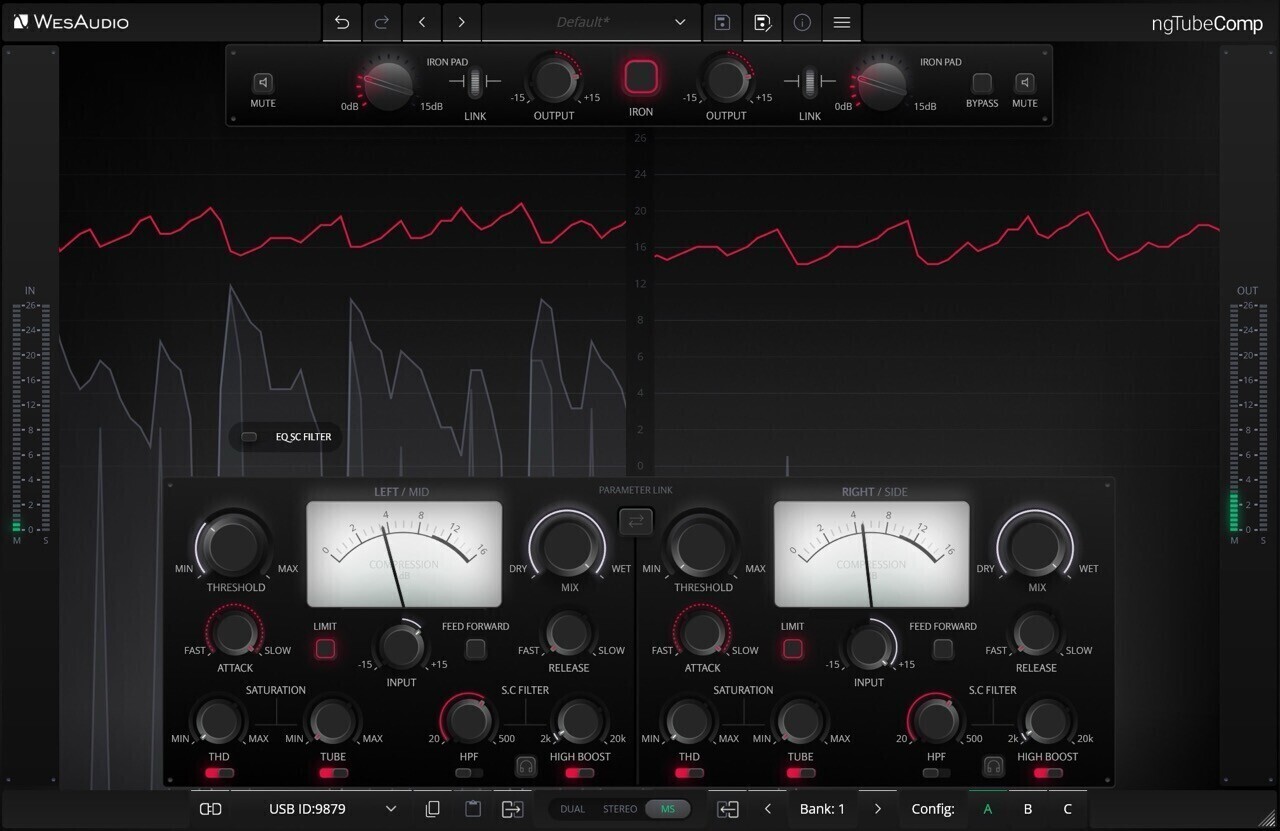This screenshot has height=831, width=1280.
Task: Go to next bank with right chevron
Action: point(878,809)
